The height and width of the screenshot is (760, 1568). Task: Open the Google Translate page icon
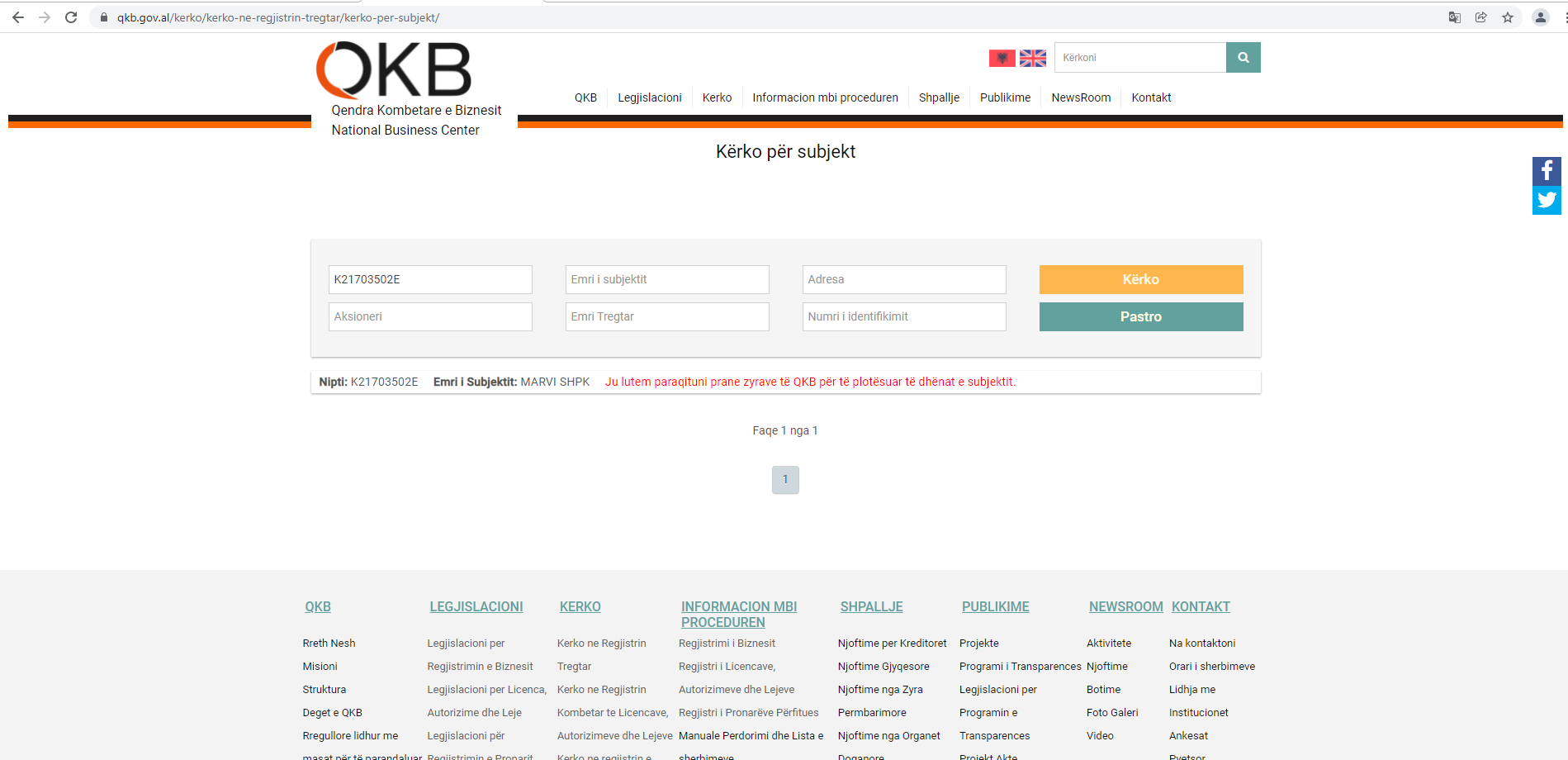coord(1455,17)
